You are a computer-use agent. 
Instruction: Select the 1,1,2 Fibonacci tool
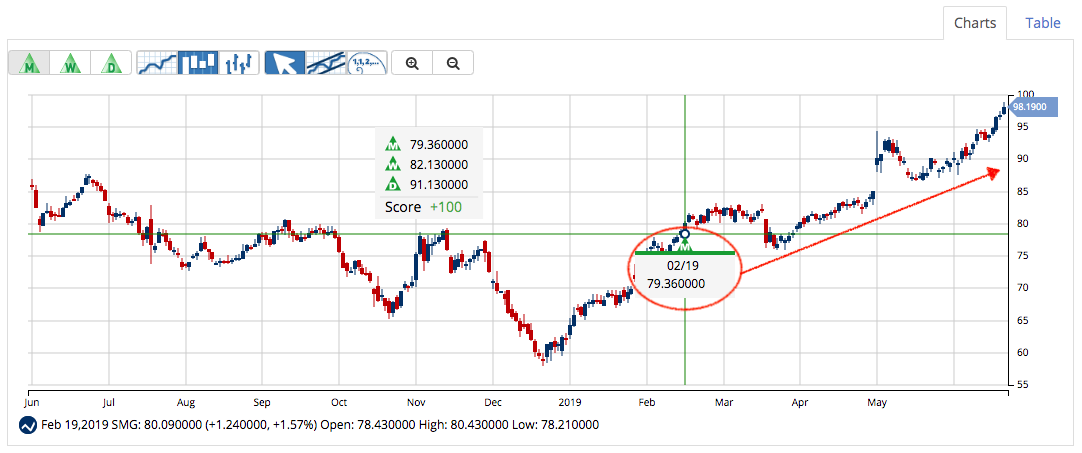point(366,63)
